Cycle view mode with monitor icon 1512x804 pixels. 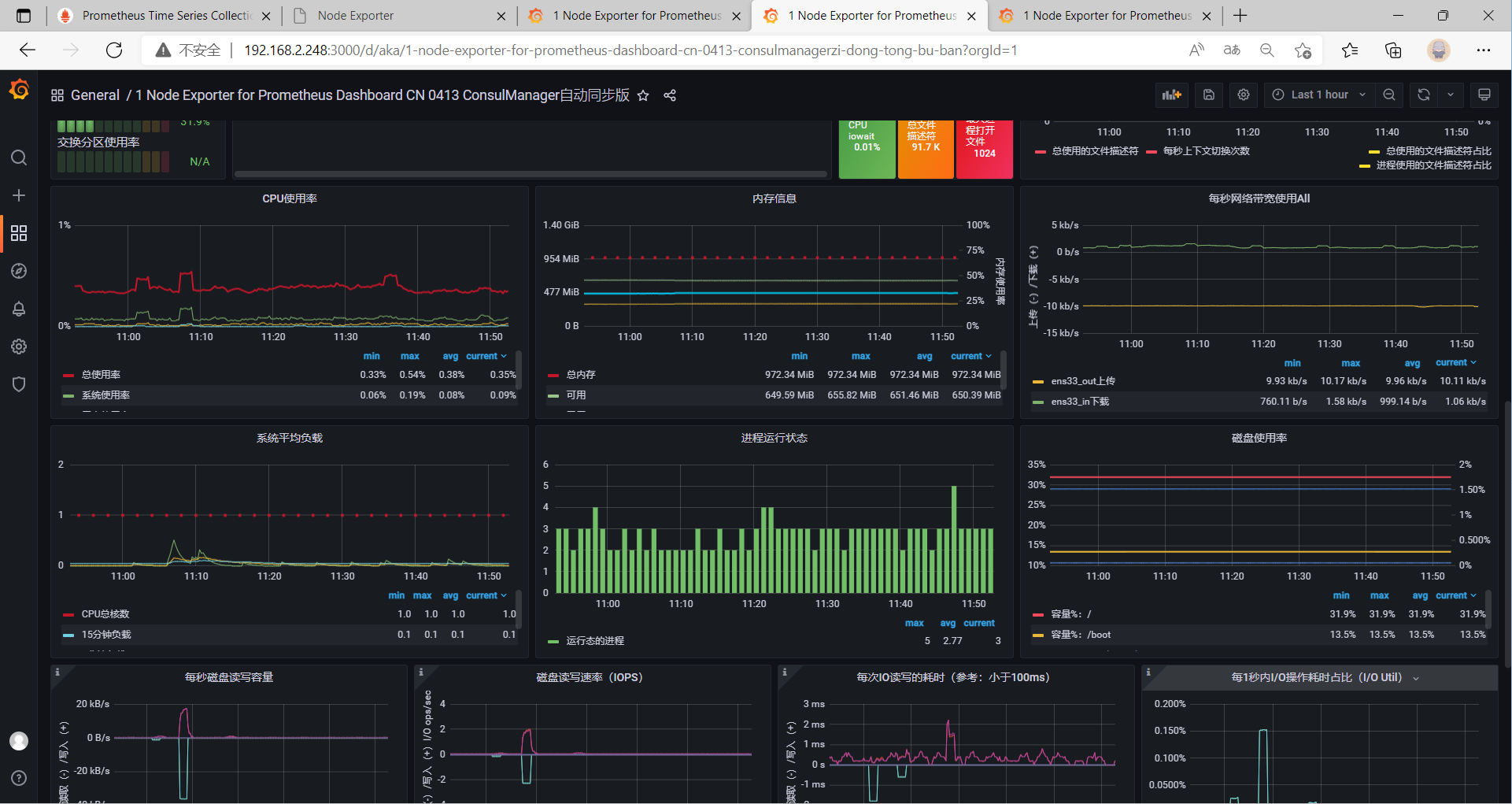click(1484, 94)
